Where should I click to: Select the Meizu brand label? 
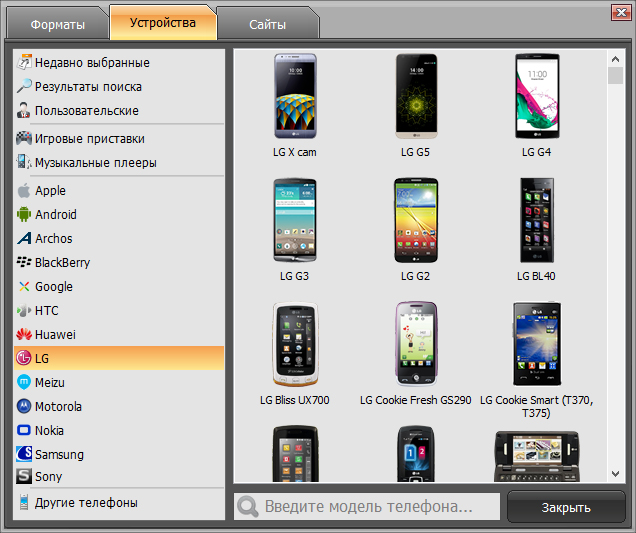coord(49,383)
